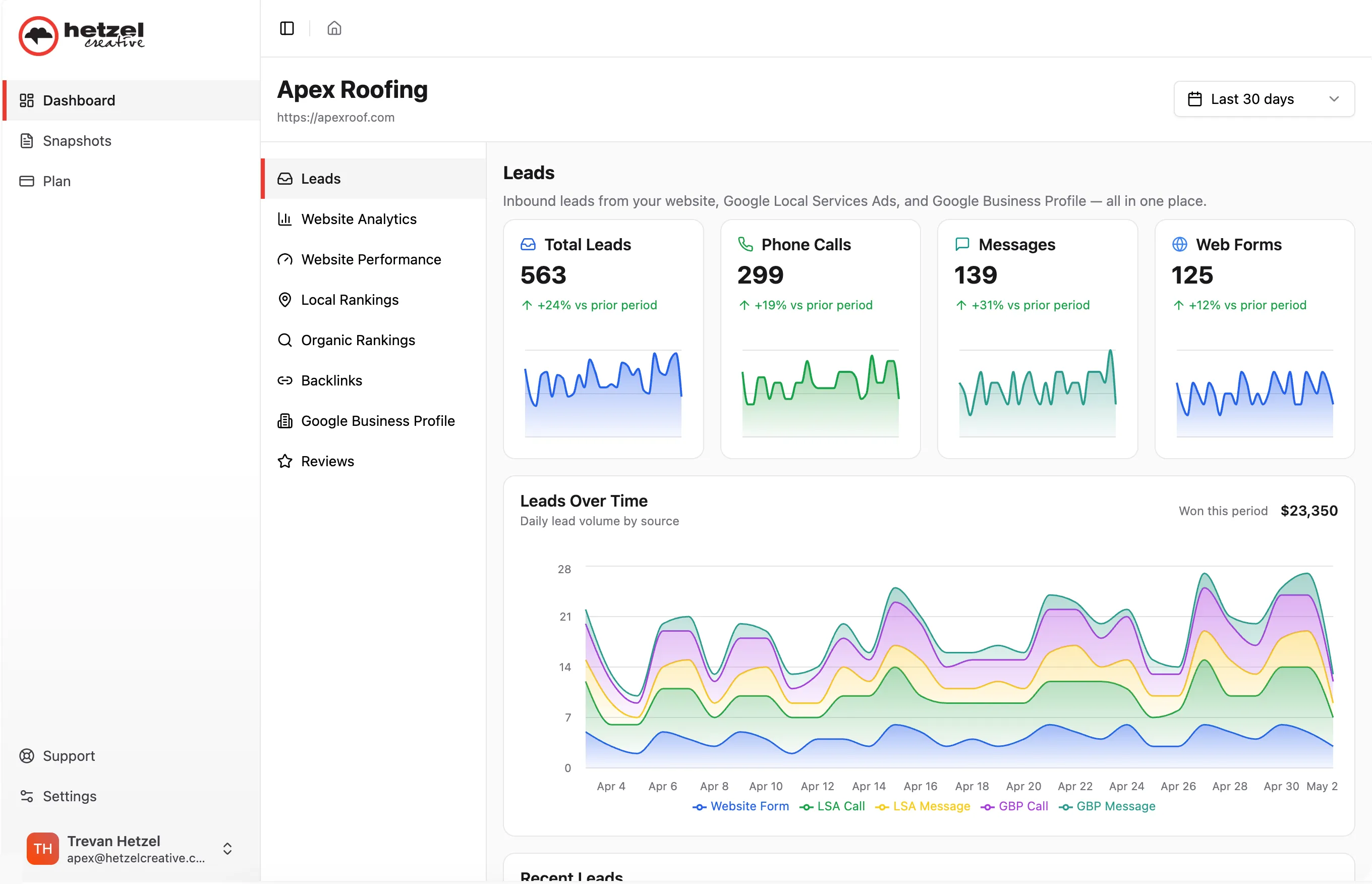
Task: Click the stacked area chart plot
Action: [958, 667]
